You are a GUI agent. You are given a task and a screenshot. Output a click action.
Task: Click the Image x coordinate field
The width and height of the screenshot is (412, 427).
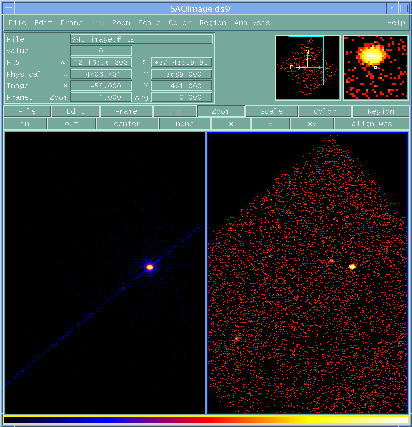[101, 86]
